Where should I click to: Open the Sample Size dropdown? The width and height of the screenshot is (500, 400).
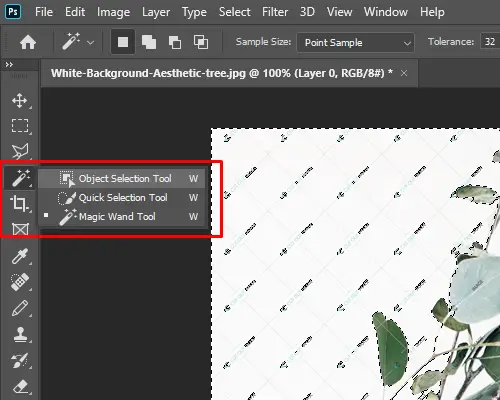[x=355, y=42]
